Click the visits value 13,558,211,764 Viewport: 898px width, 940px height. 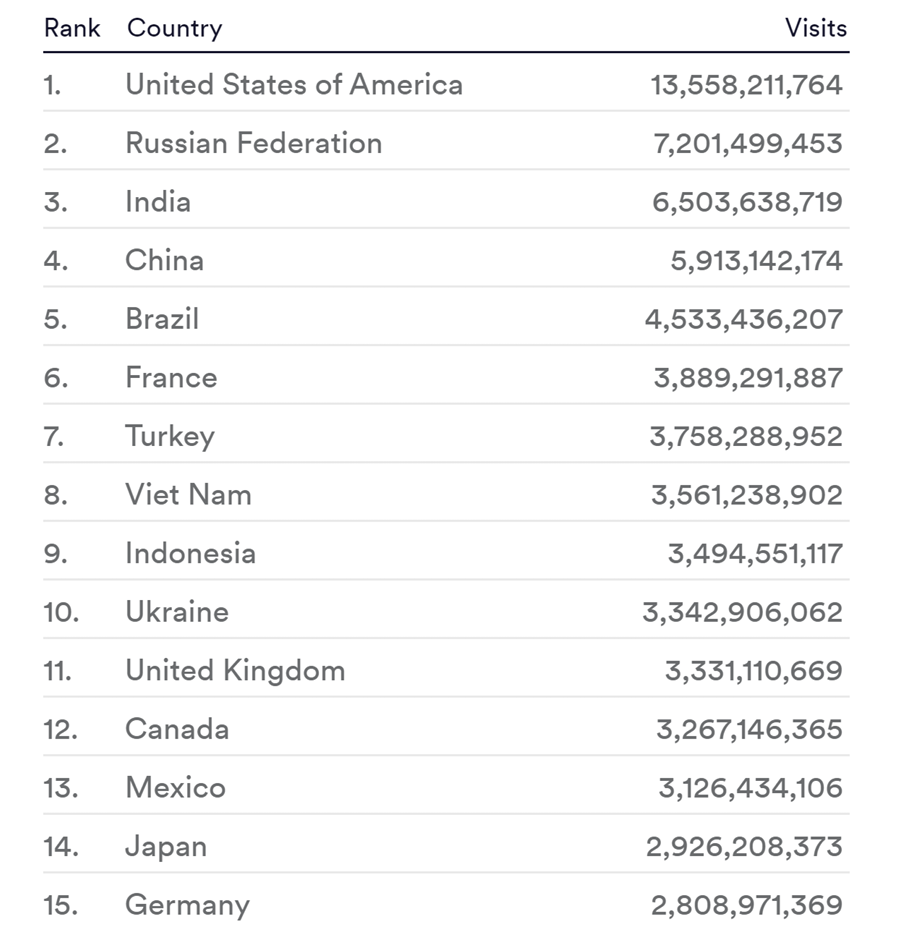(746, 85)
